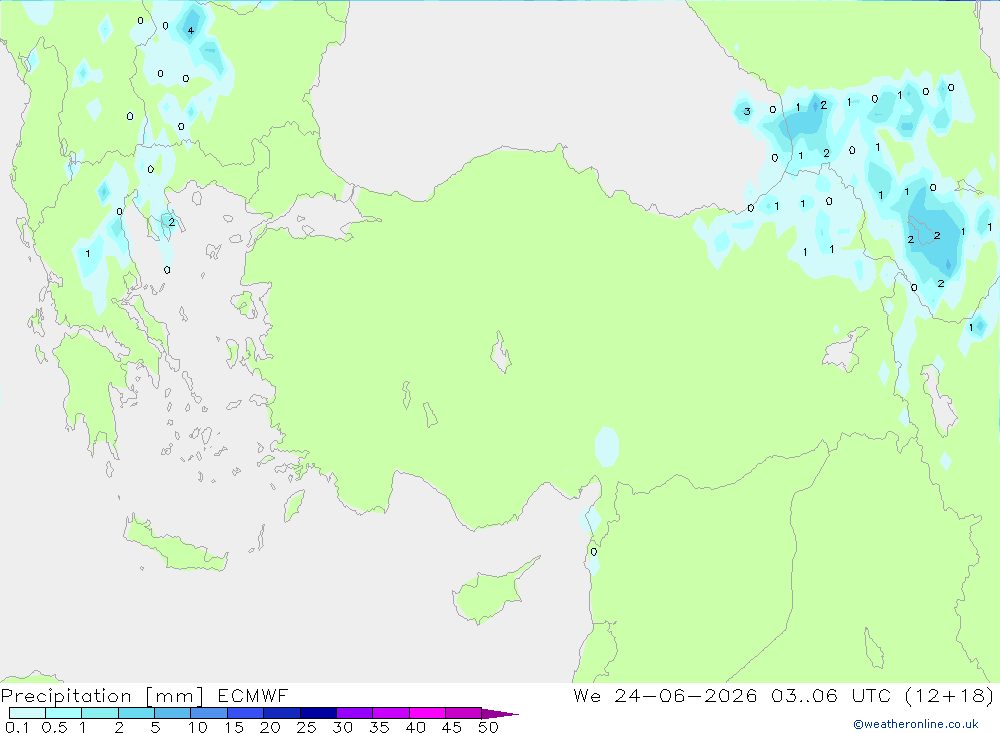Click the '4' precipitation value on map
Screen dimensions: 1000x733
[190, 31]
